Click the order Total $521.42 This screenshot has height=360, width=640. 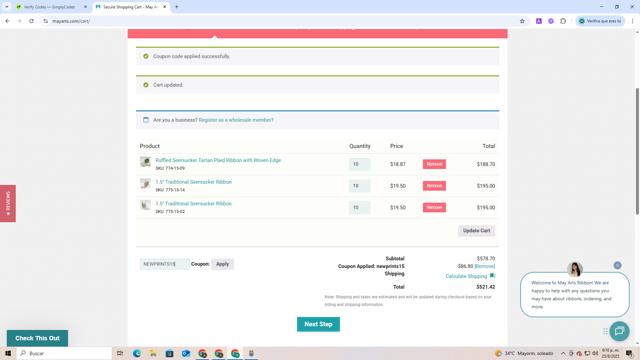(486, 287)
